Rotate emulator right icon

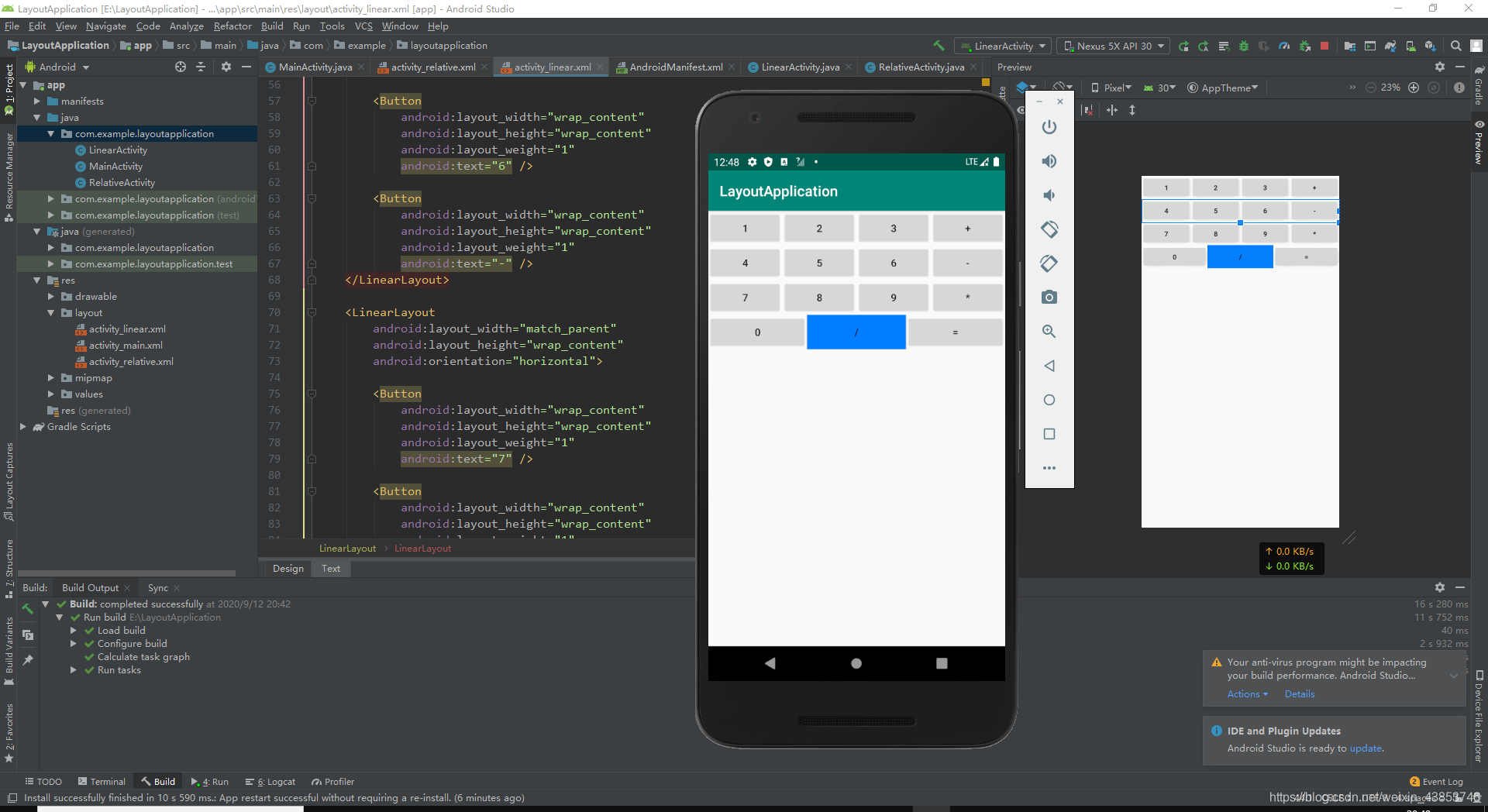pos(1049,263)
